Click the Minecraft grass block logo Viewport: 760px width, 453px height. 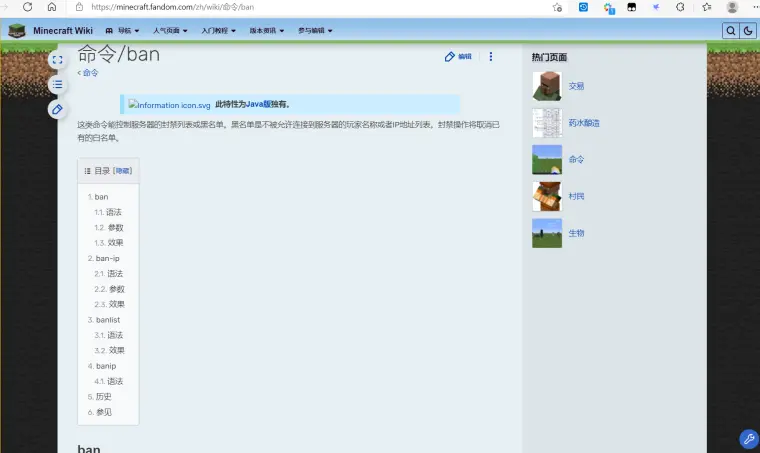[x=17, y=31]
